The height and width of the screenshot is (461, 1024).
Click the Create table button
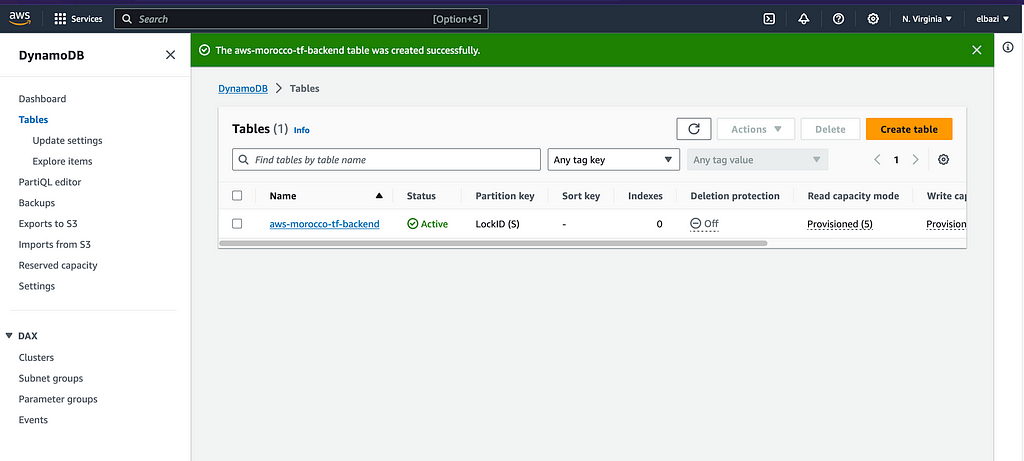(x=909, y=129)
